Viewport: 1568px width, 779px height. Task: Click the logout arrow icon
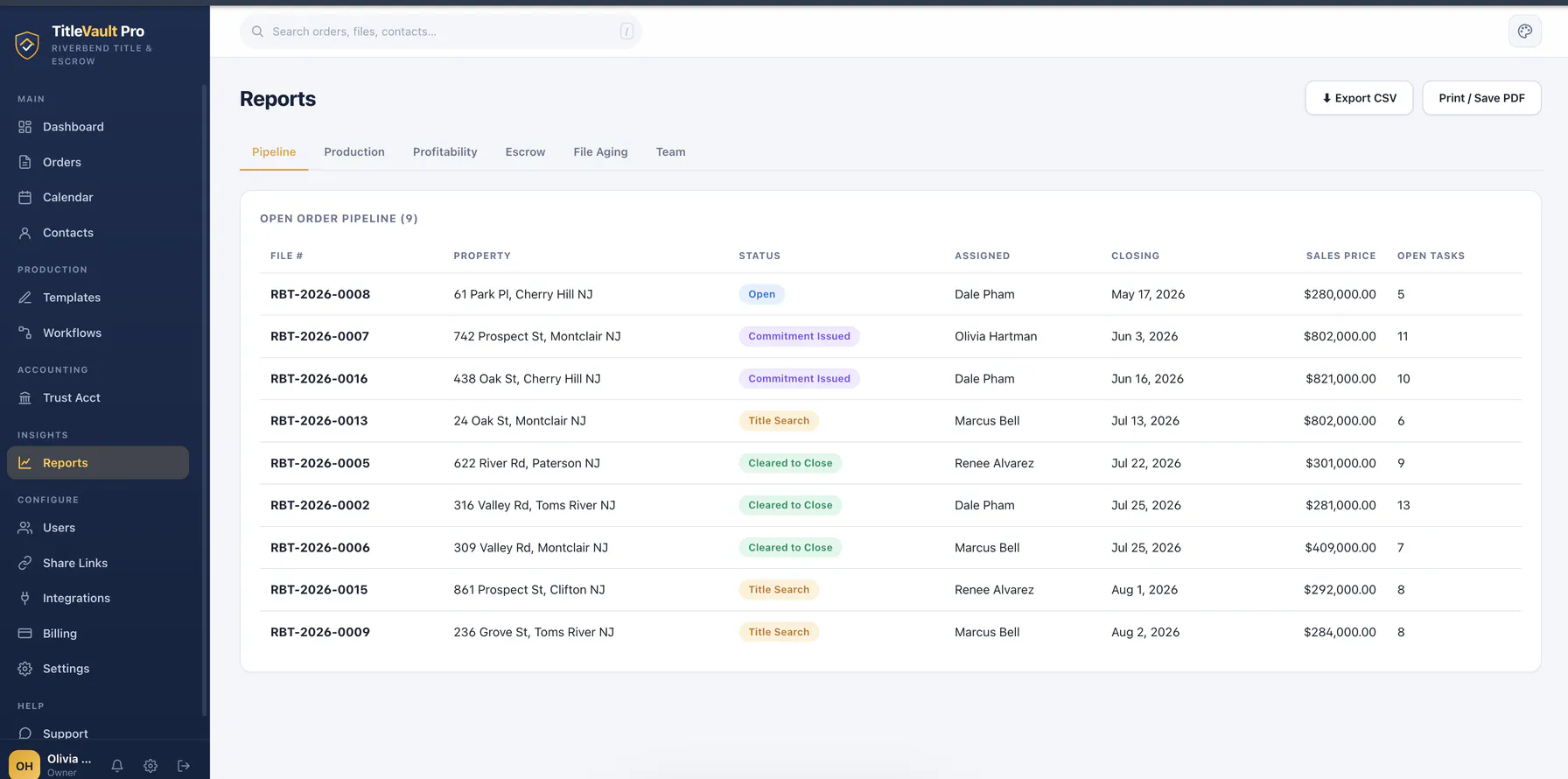pyautogui.click(x=184, y=766)
